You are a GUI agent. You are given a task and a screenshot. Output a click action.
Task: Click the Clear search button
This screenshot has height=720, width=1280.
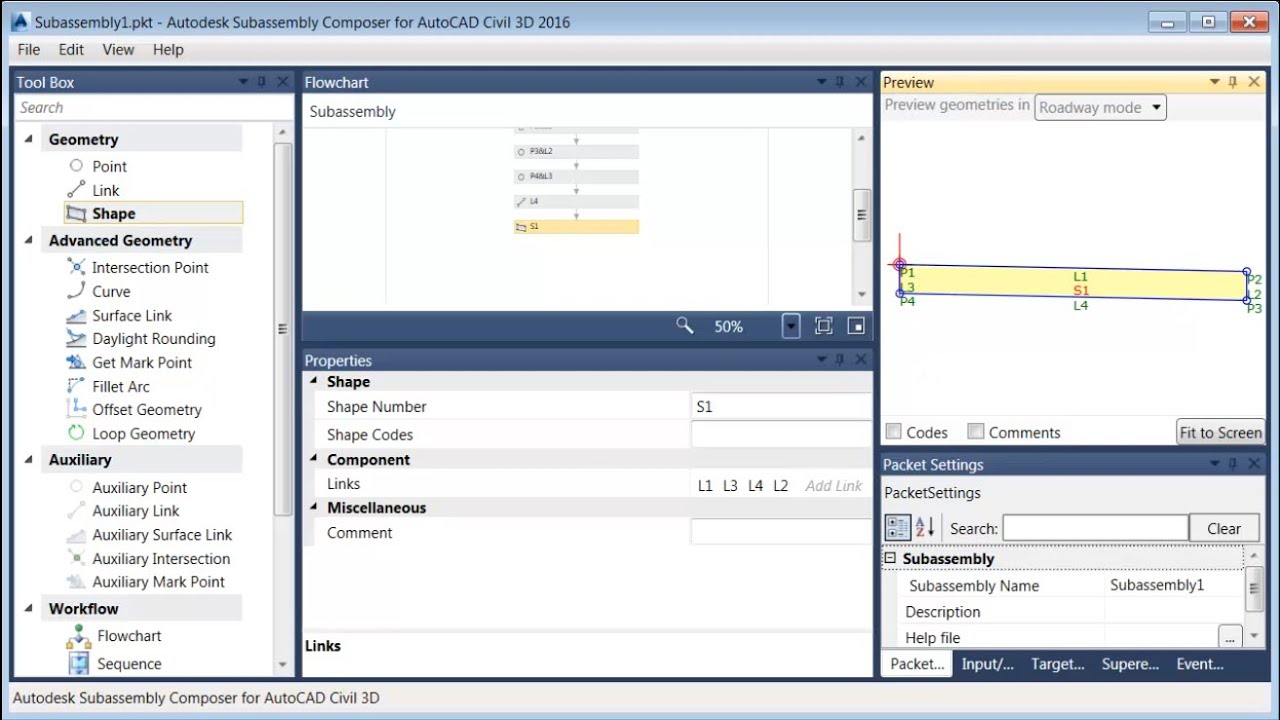click(1224, 528)
